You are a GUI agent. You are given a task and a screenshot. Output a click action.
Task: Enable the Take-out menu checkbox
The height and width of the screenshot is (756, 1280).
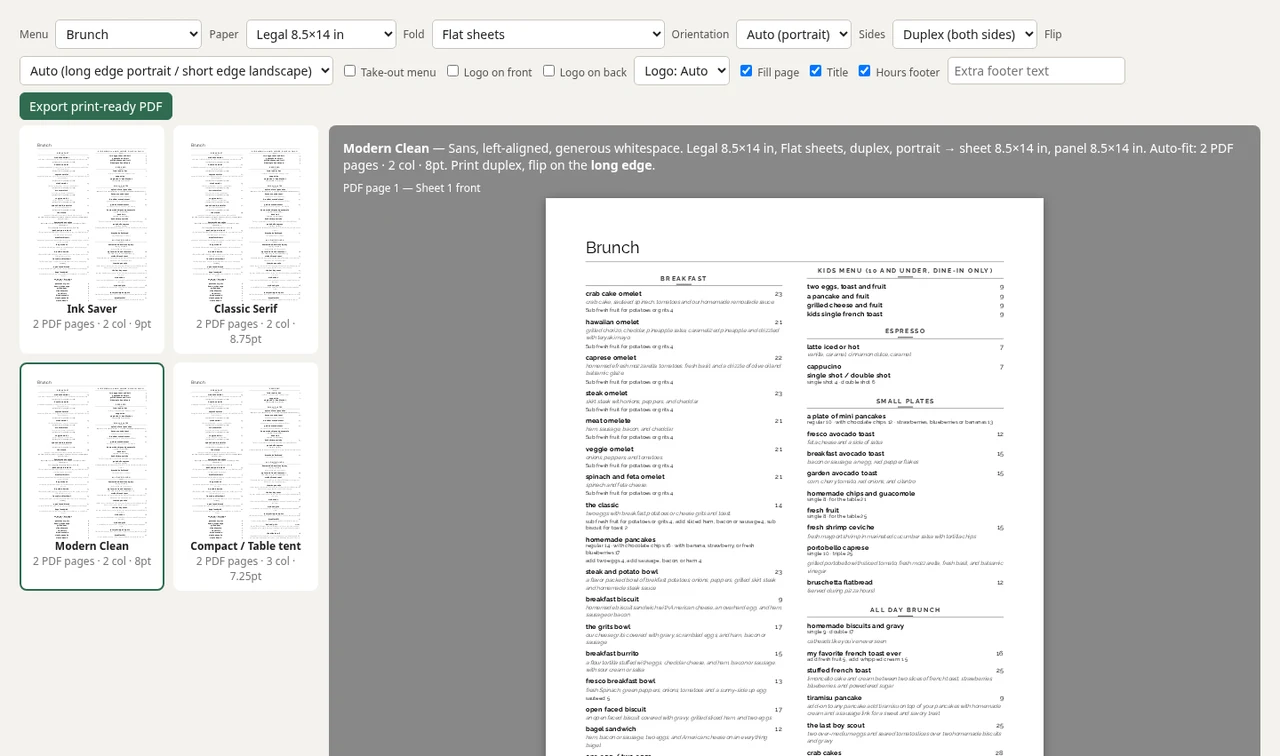point(350,71)
